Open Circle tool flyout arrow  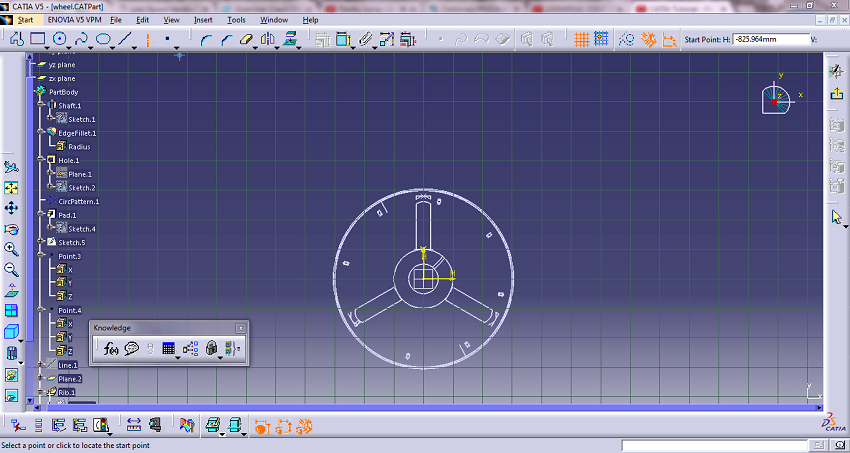69,48
